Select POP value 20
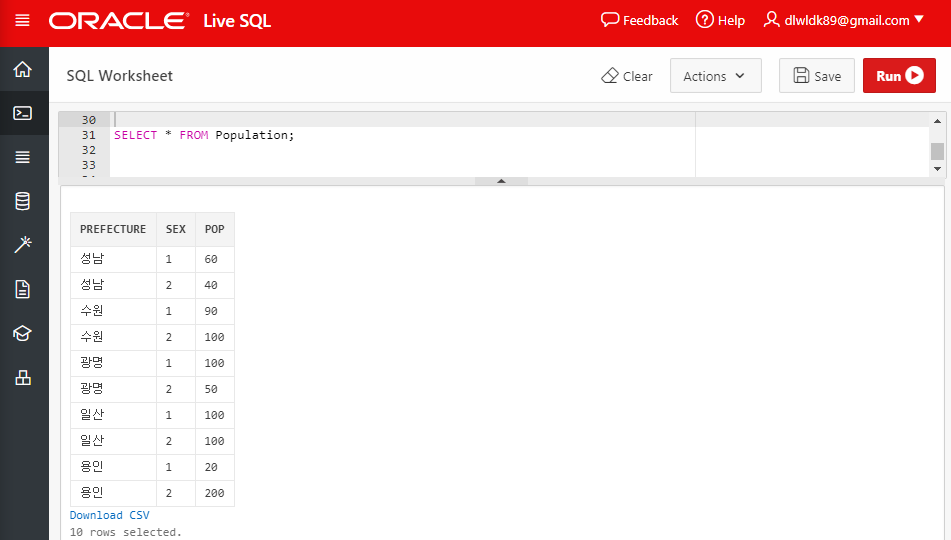 click(210, 467)
